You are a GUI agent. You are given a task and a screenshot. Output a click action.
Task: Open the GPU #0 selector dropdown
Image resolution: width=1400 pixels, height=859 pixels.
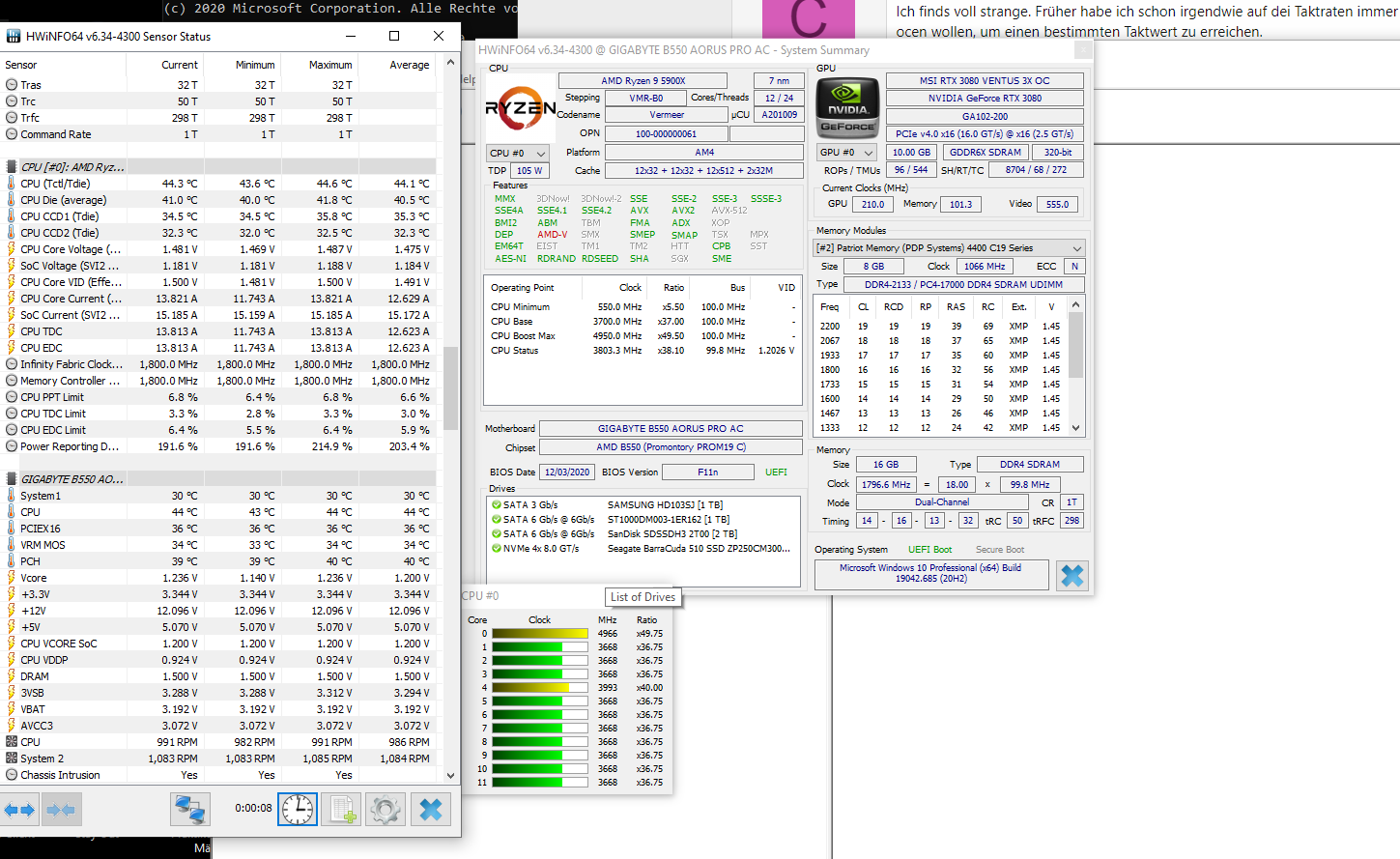(x=846, y=153)
